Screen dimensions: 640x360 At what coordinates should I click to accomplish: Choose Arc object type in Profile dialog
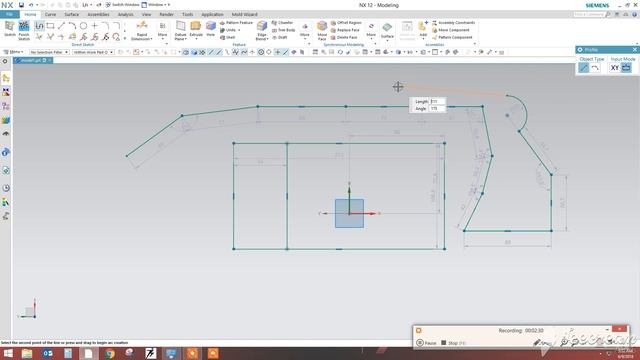click(595, 68)
